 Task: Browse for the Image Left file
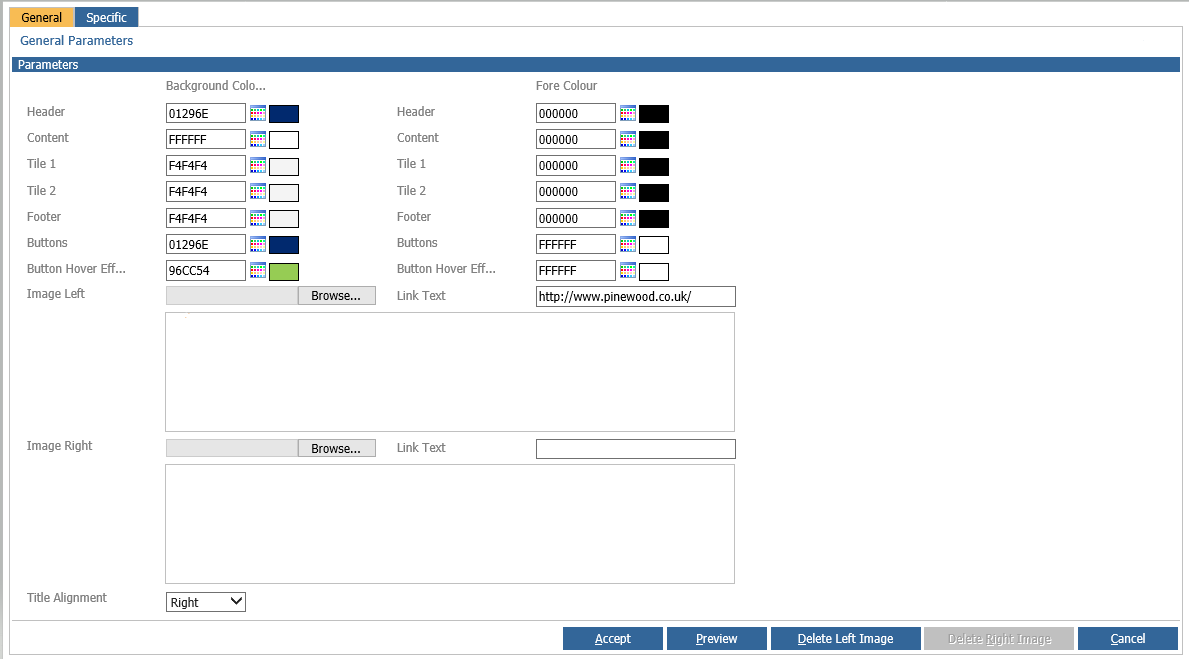tap(336, 296)
